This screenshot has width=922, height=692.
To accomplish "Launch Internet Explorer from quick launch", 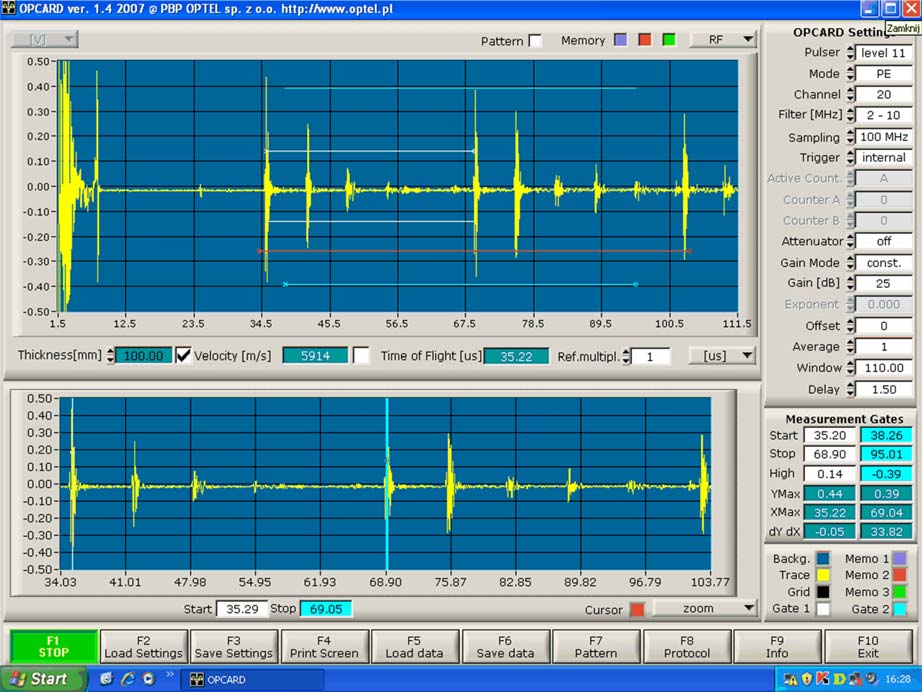I will 128,679.
